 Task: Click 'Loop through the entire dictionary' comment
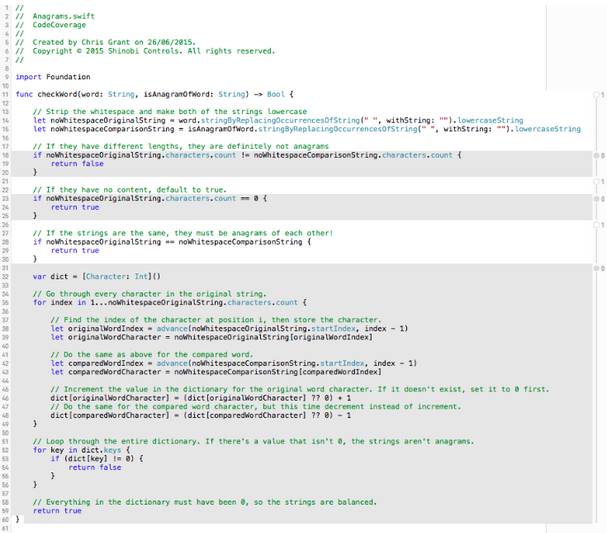pyautogui.click(x=254, y=441)
